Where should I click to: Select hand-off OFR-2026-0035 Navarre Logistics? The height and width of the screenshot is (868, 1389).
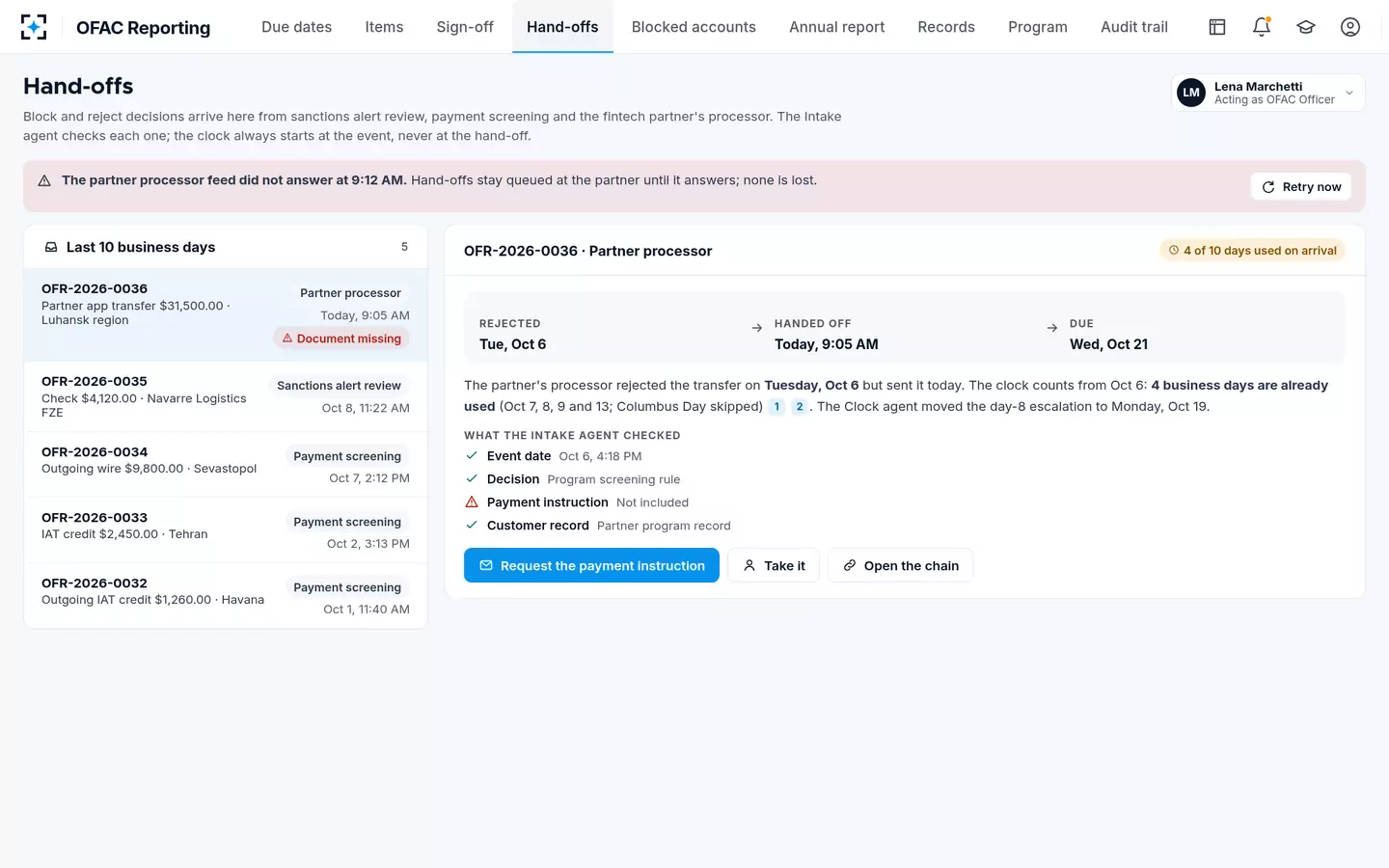(x=226, y=396)
